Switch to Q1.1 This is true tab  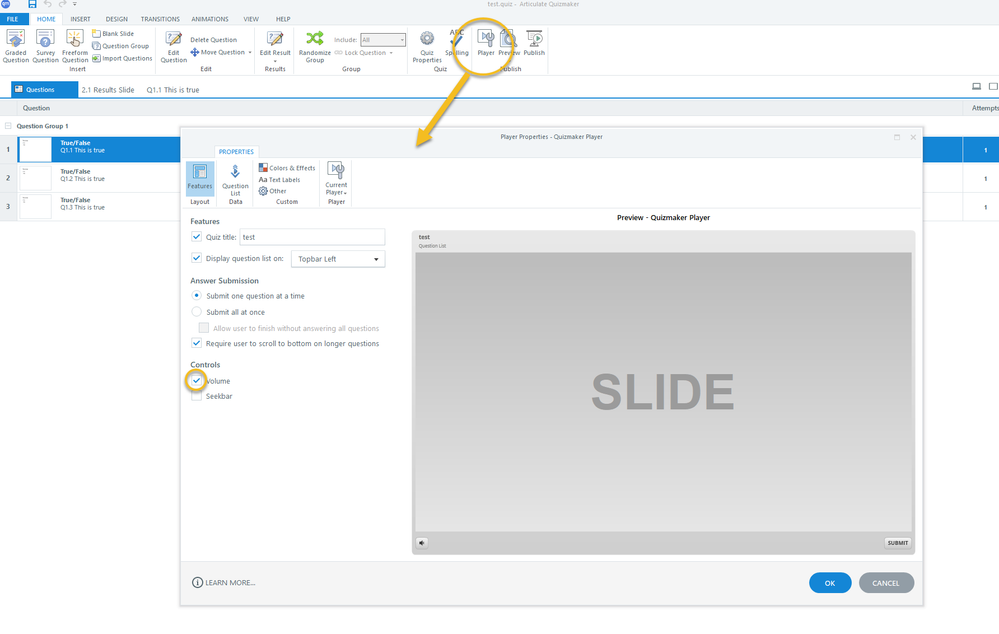173,90
